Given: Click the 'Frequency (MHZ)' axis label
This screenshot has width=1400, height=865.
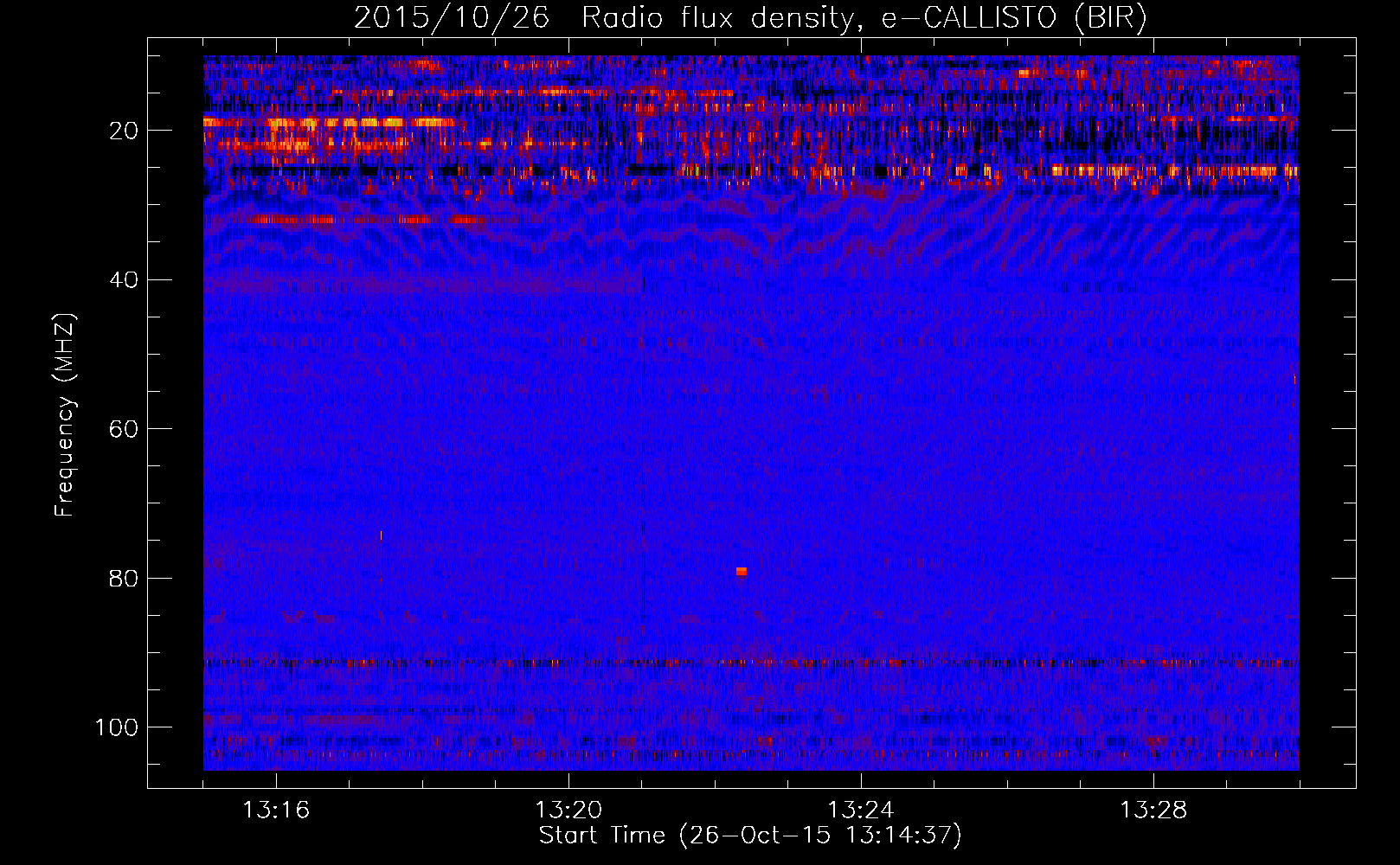Looking at the screenshot, I should [x=65, y=414].
